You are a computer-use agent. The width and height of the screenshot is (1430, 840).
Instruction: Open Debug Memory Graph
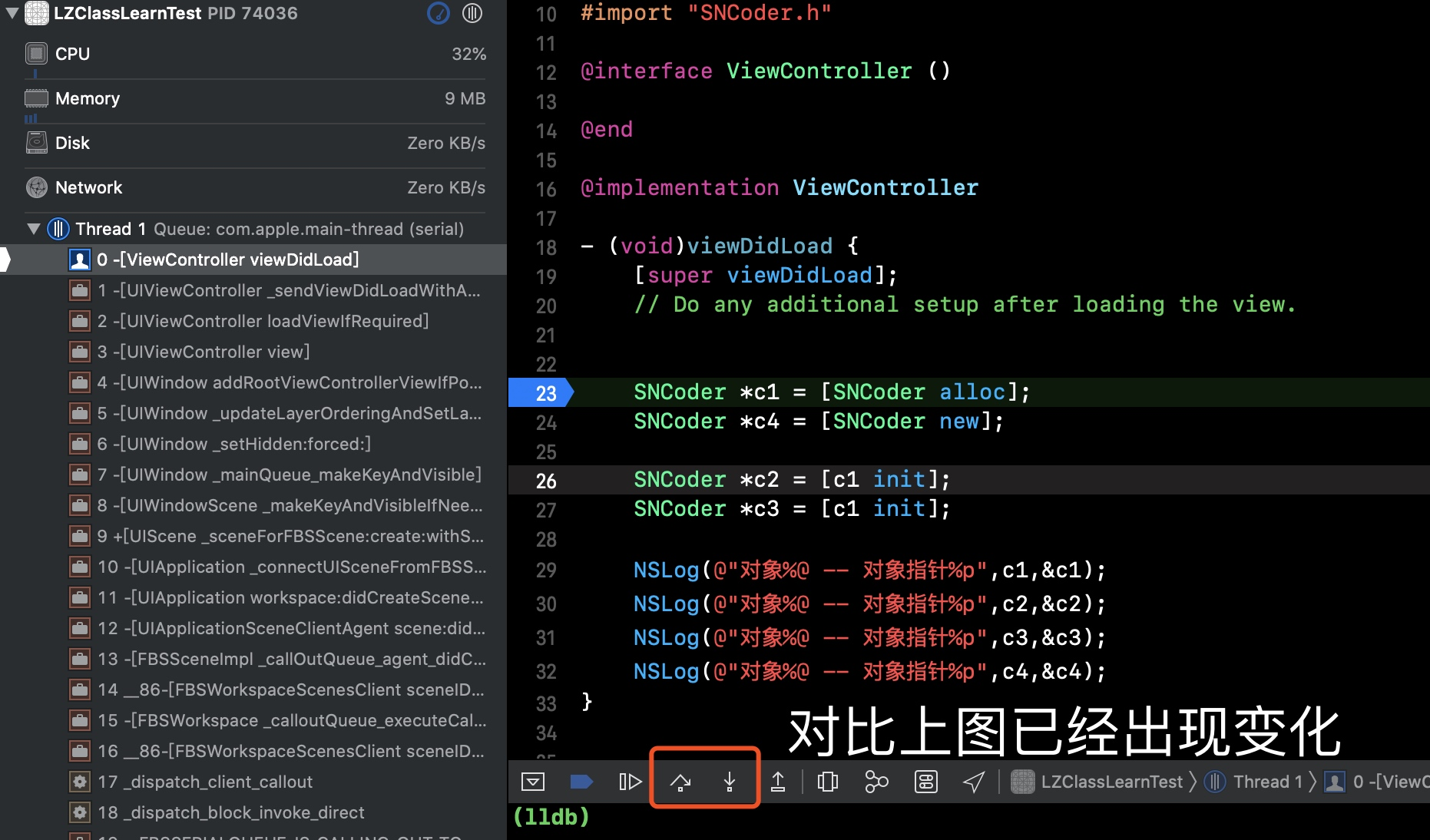pos(876,782)
